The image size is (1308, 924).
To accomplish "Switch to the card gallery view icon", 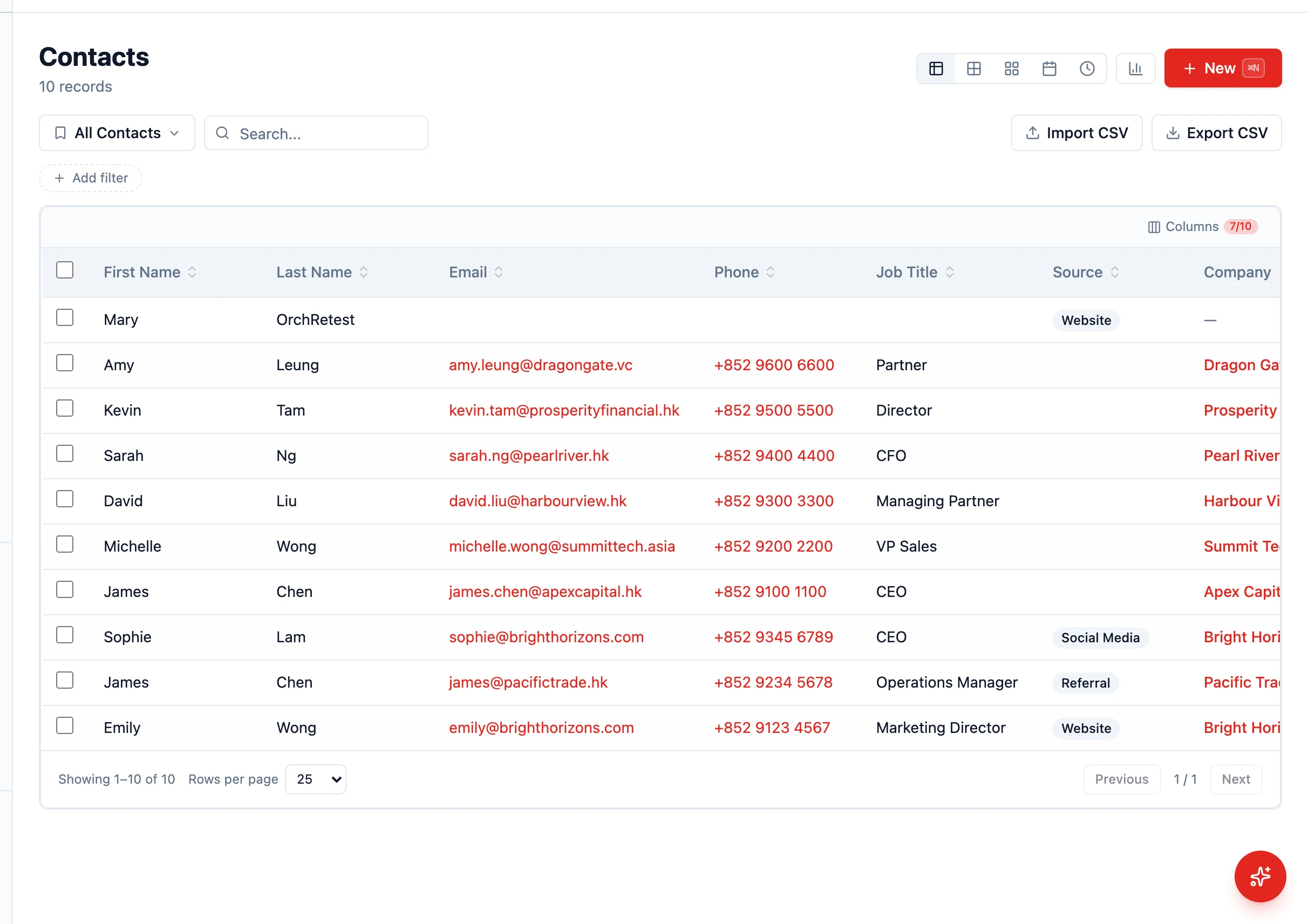I will coord(1011,69).
